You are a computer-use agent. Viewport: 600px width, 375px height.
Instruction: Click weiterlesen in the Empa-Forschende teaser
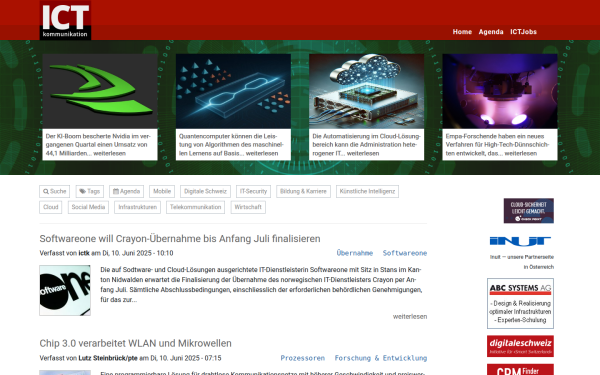click(x=521, y=153)
